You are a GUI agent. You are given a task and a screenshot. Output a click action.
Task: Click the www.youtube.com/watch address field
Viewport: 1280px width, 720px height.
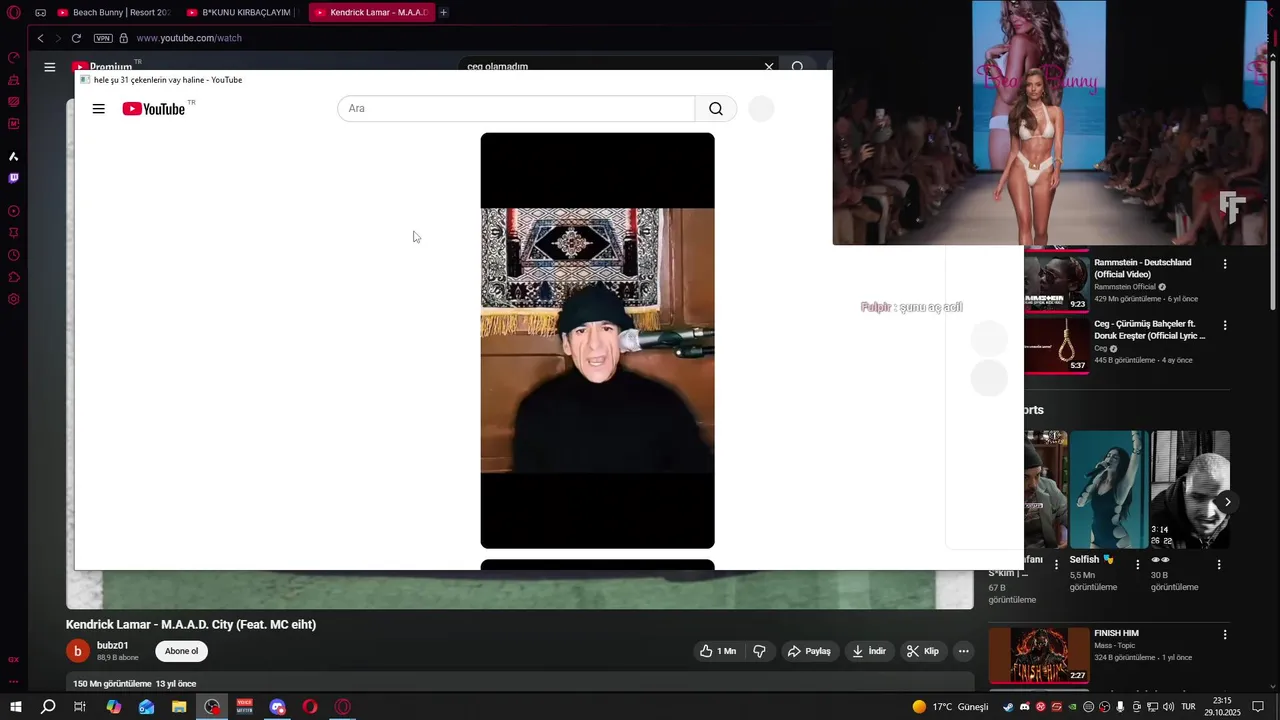click(189, 38)
